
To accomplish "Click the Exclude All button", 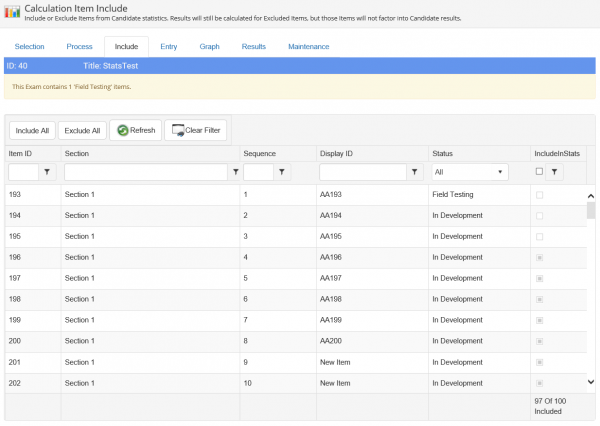I will click(82, 131).
